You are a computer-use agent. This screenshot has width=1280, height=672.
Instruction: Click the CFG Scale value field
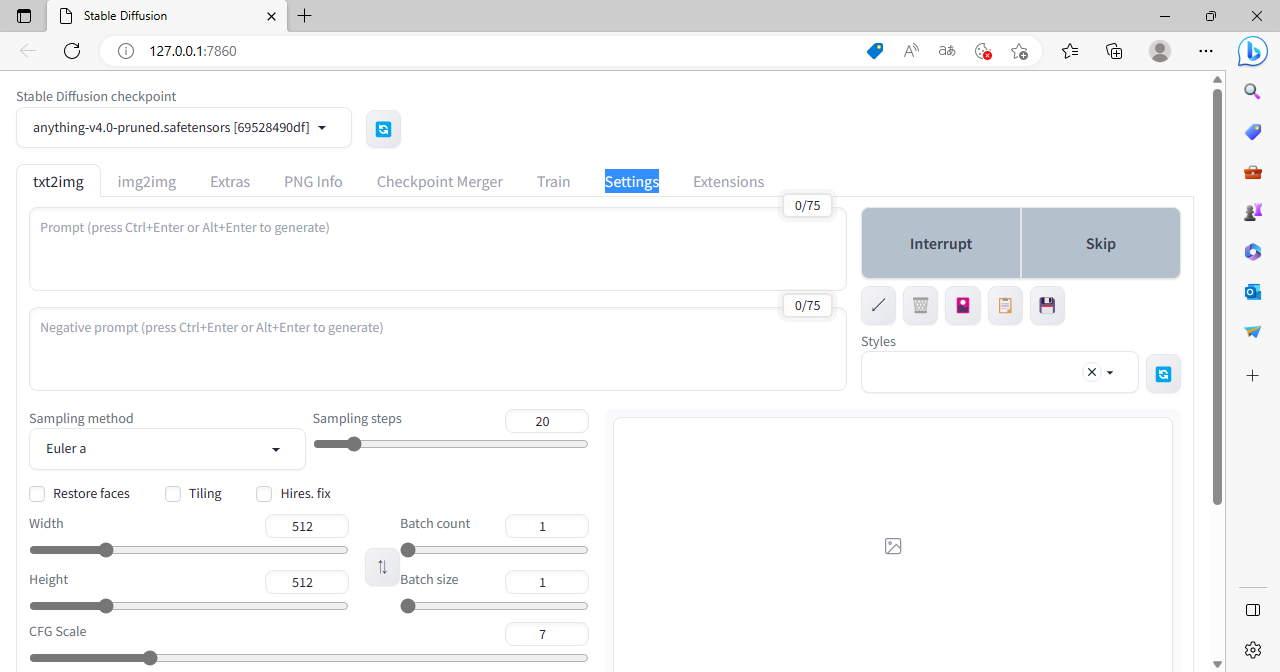pyautogui.click(x=547, y=634)
